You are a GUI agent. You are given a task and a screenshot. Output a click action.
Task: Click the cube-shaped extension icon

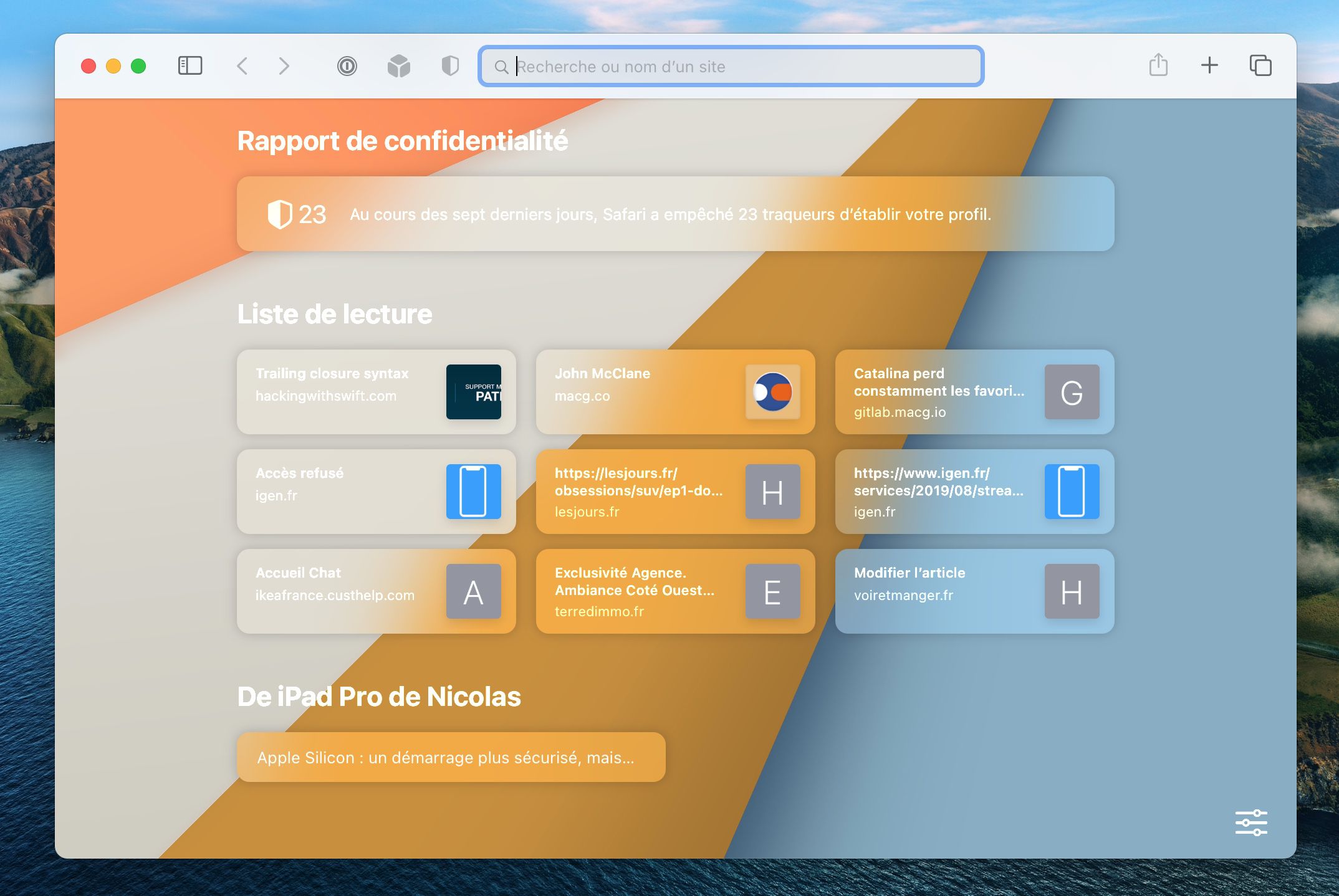(x=399, y=66)
